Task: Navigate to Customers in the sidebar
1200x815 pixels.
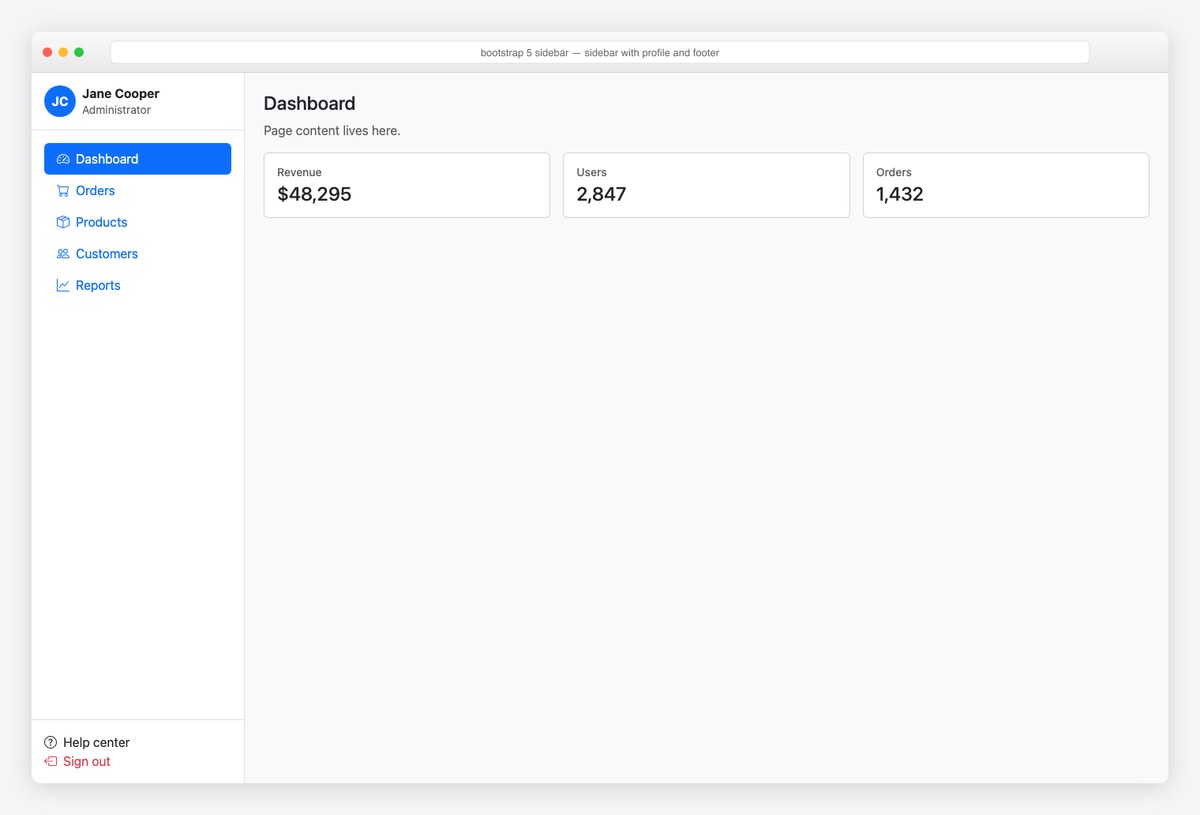Action: (x=138, y=254)
